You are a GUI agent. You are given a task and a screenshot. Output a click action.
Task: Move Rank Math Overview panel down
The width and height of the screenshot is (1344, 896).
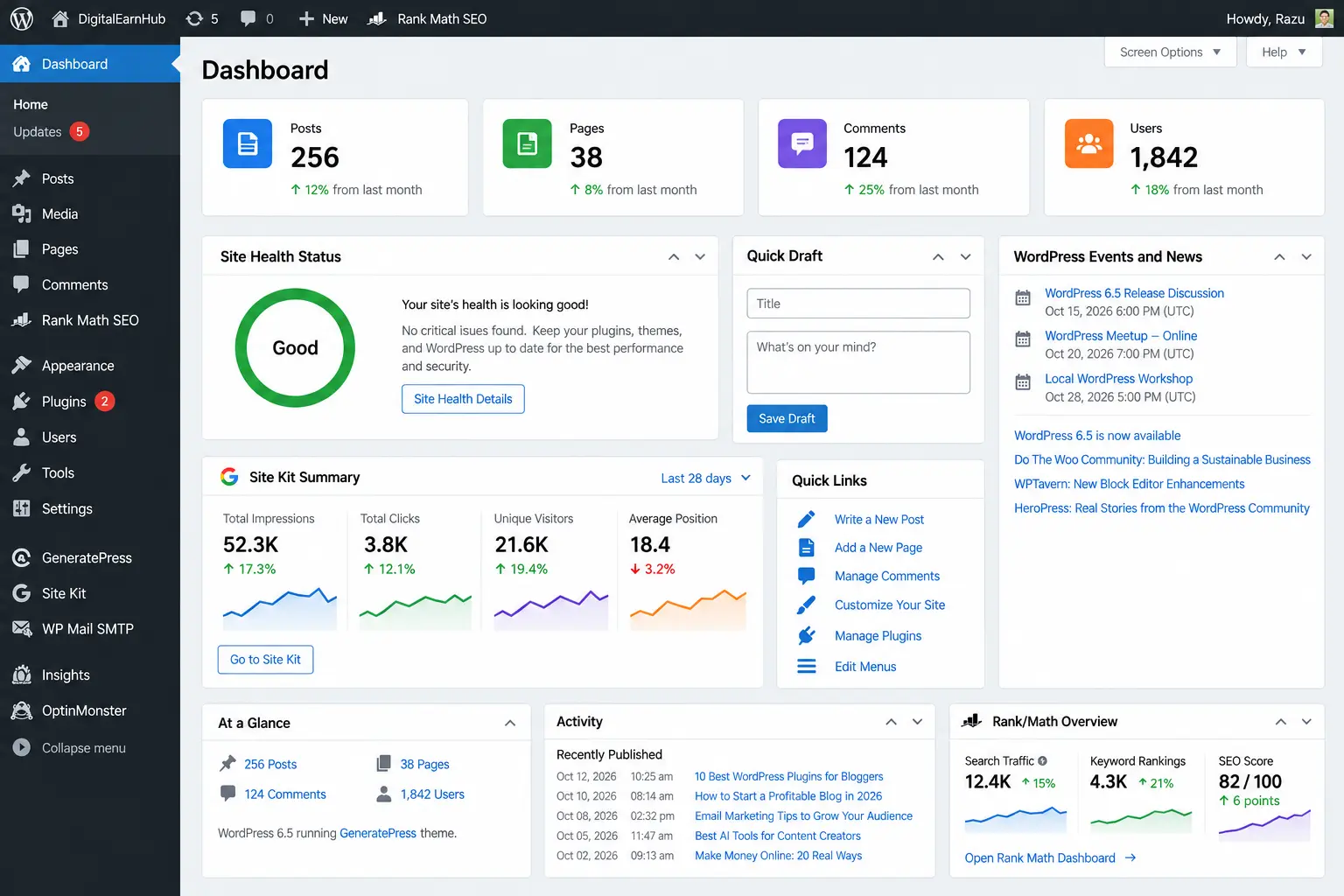point(1306,722)
